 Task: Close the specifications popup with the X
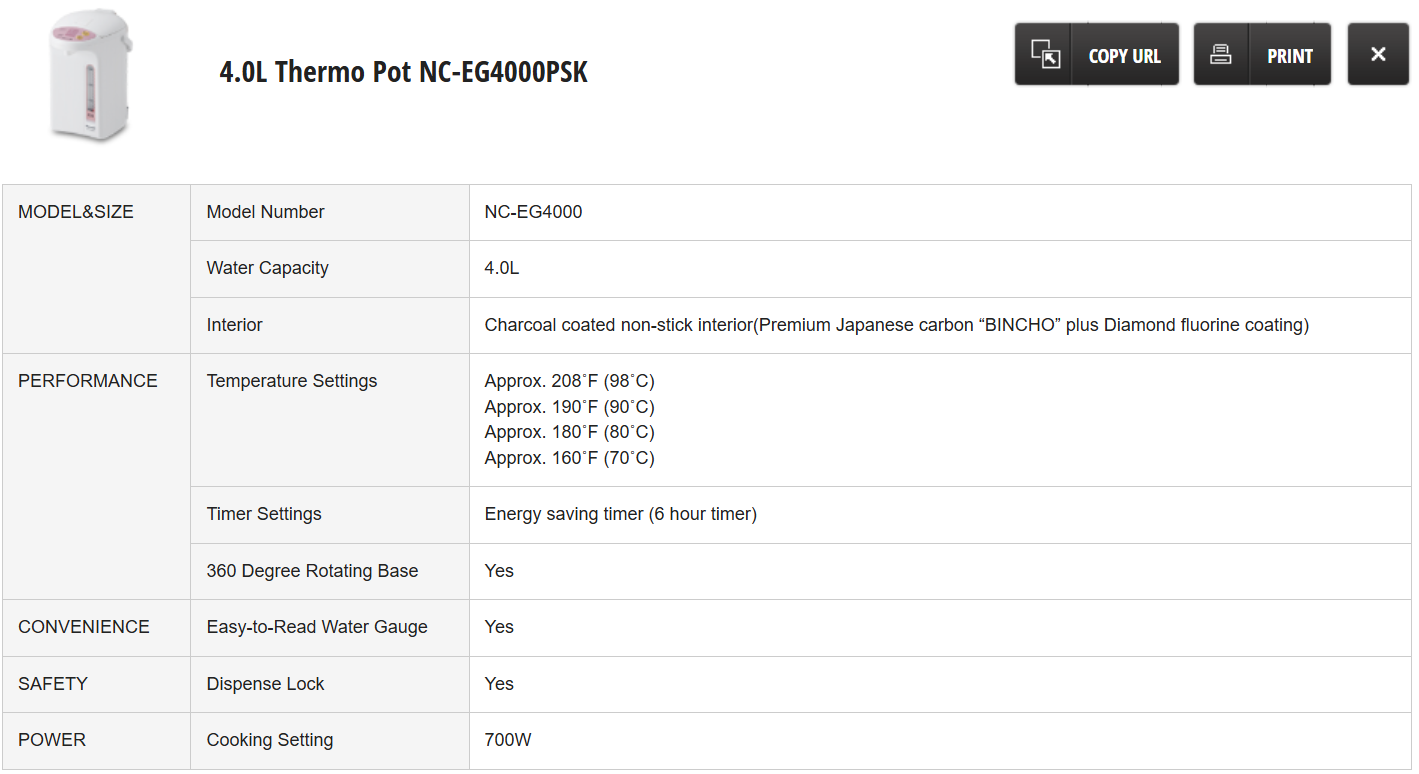1378,54
